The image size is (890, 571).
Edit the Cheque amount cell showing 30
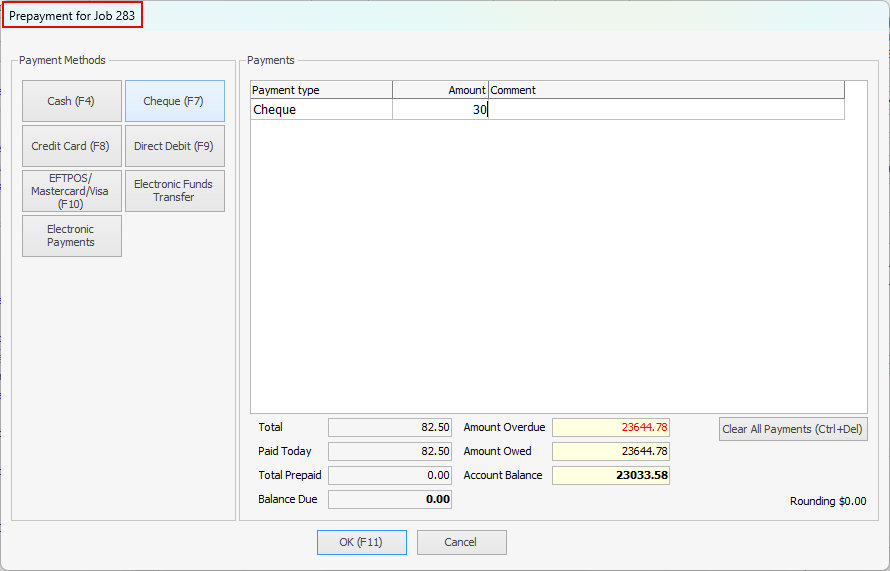pyautogui.click(x=440, y=110)
